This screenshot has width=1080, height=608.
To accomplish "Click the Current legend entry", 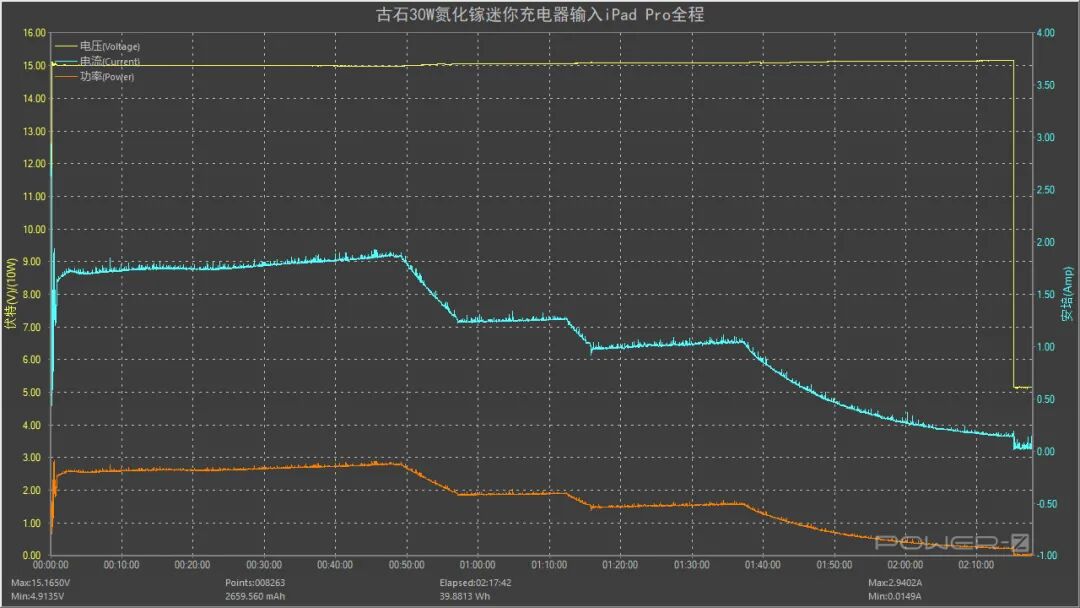I will pyautogui.click(x=97, y=61).
